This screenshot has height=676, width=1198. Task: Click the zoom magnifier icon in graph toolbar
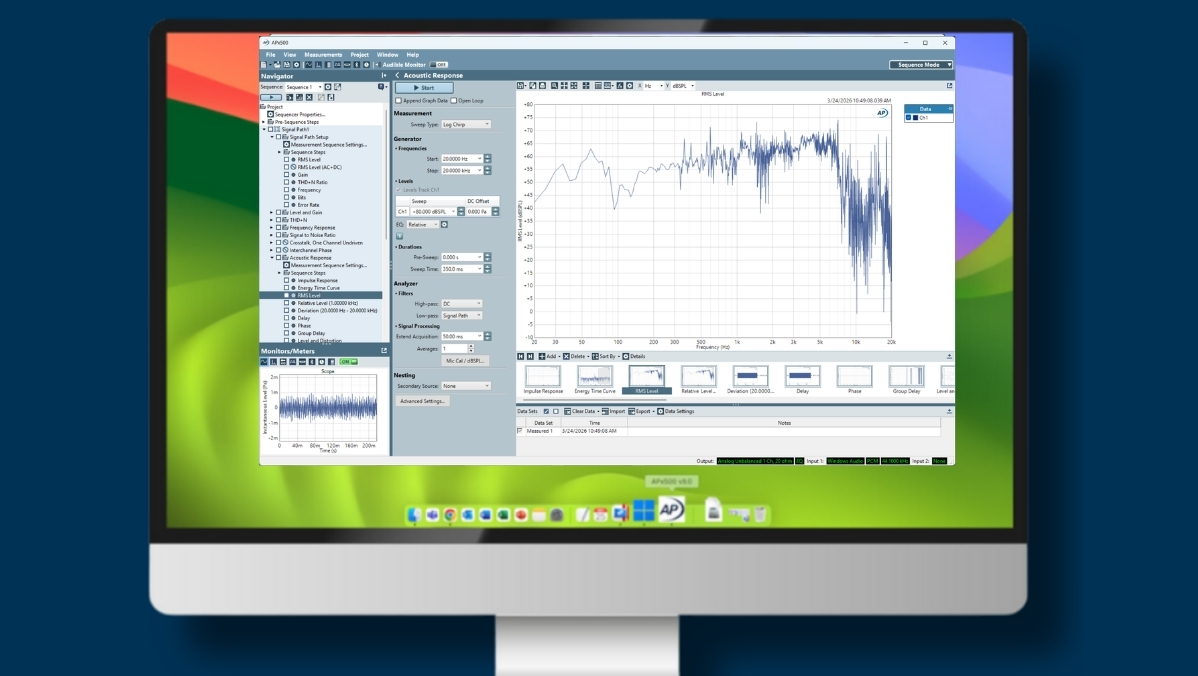[555, 86]
